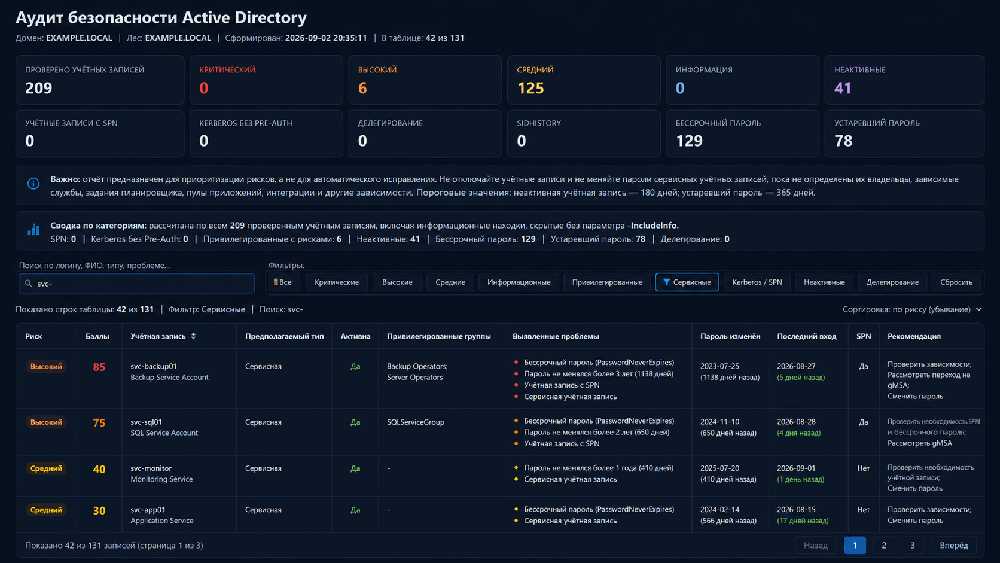Open the Информация card showing 0
Screen dimensions: 1000x563
click(742, 80)
